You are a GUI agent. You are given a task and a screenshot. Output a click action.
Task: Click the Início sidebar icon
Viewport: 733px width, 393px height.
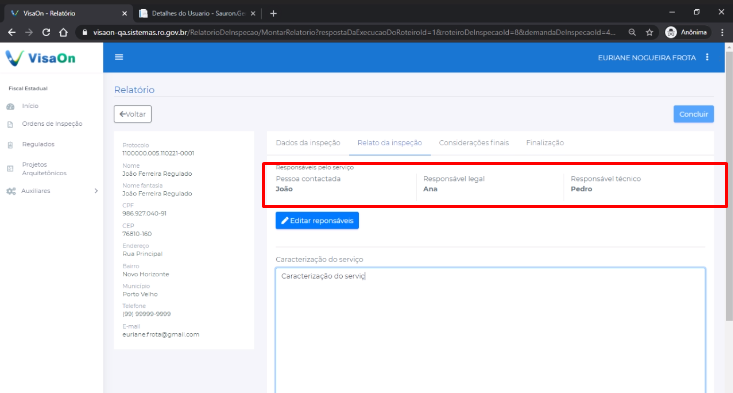click(10, 107)
